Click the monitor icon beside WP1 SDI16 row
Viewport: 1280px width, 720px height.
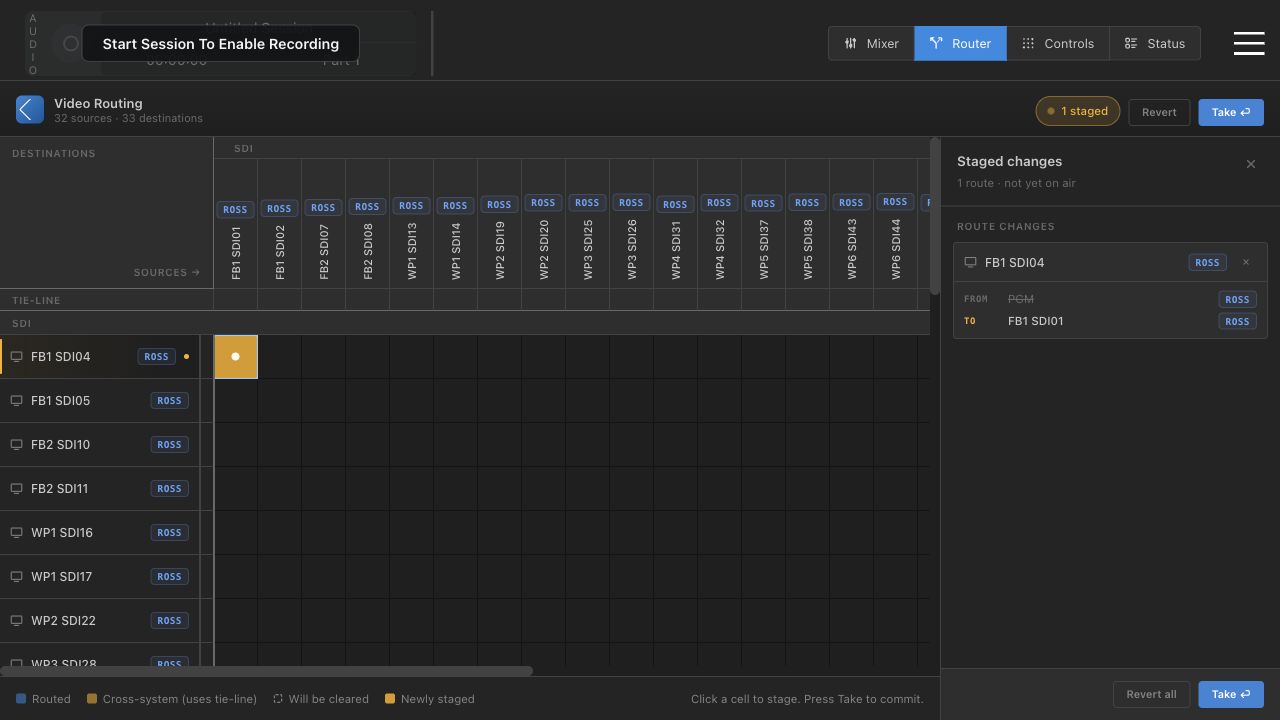coord(16,533)
